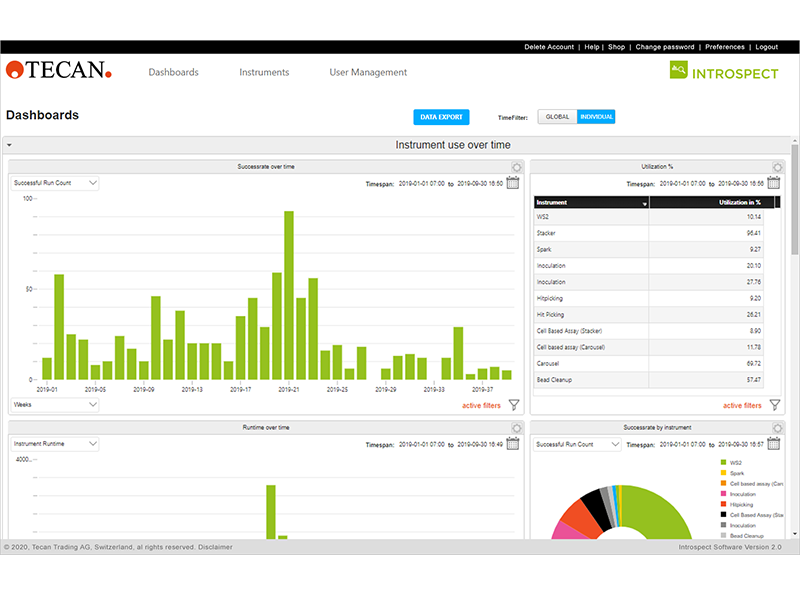
Task: Collapse the Instrument use over time section
Action: tap(9, 146)
